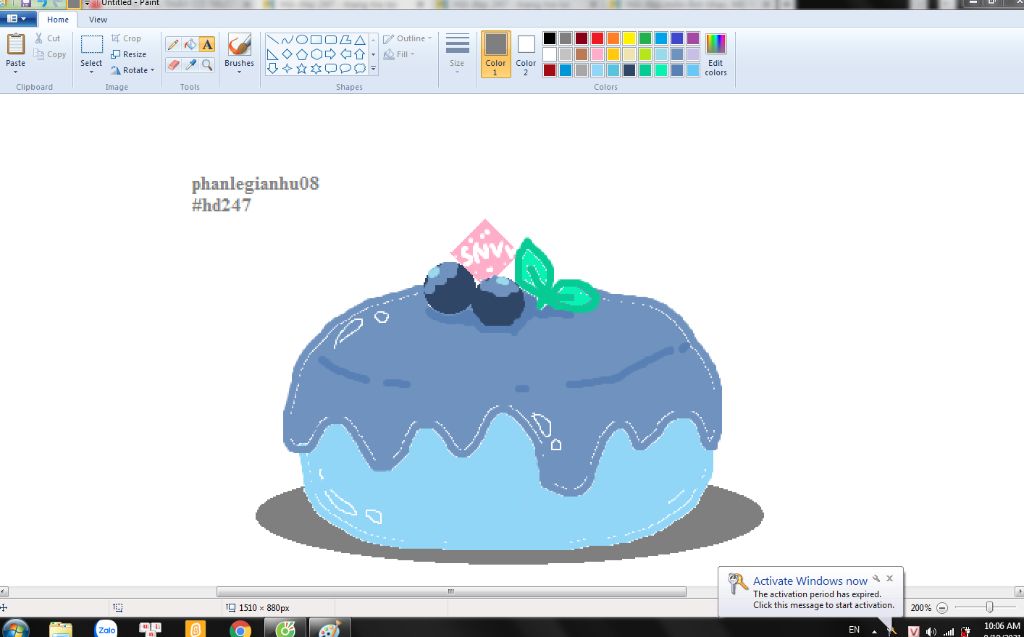
Task: Choose the Hexagon shape
Action: 316,54
